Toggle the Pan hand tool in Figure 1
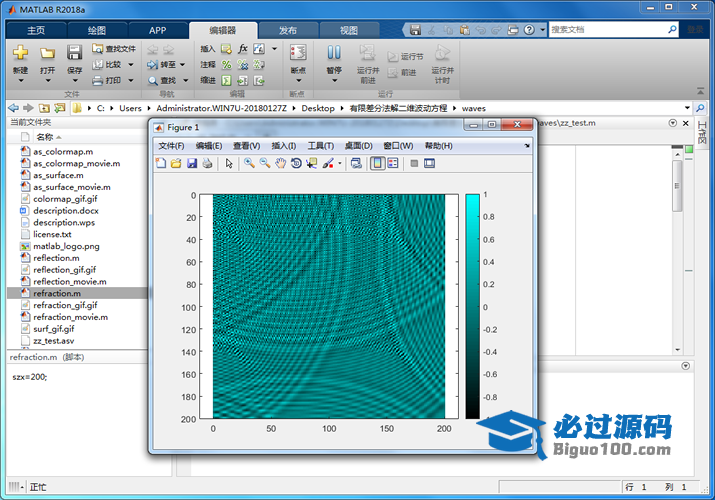715x500 pixels. pos(280,163)
